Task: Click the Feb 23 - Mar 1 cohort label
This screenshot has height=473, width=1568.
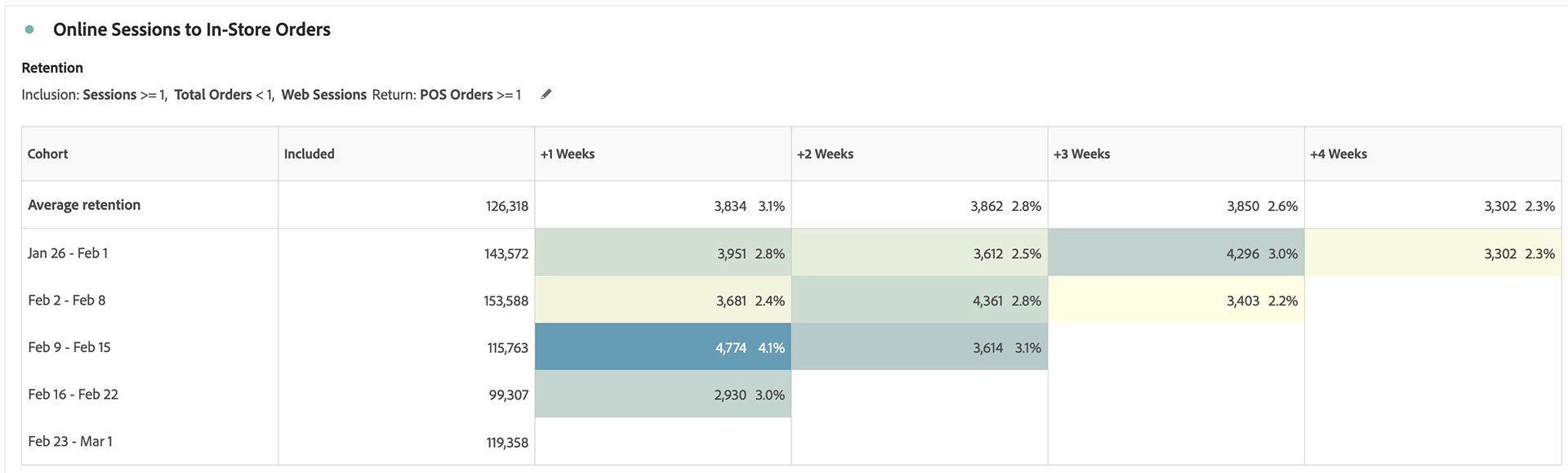Action: (70, 441)
